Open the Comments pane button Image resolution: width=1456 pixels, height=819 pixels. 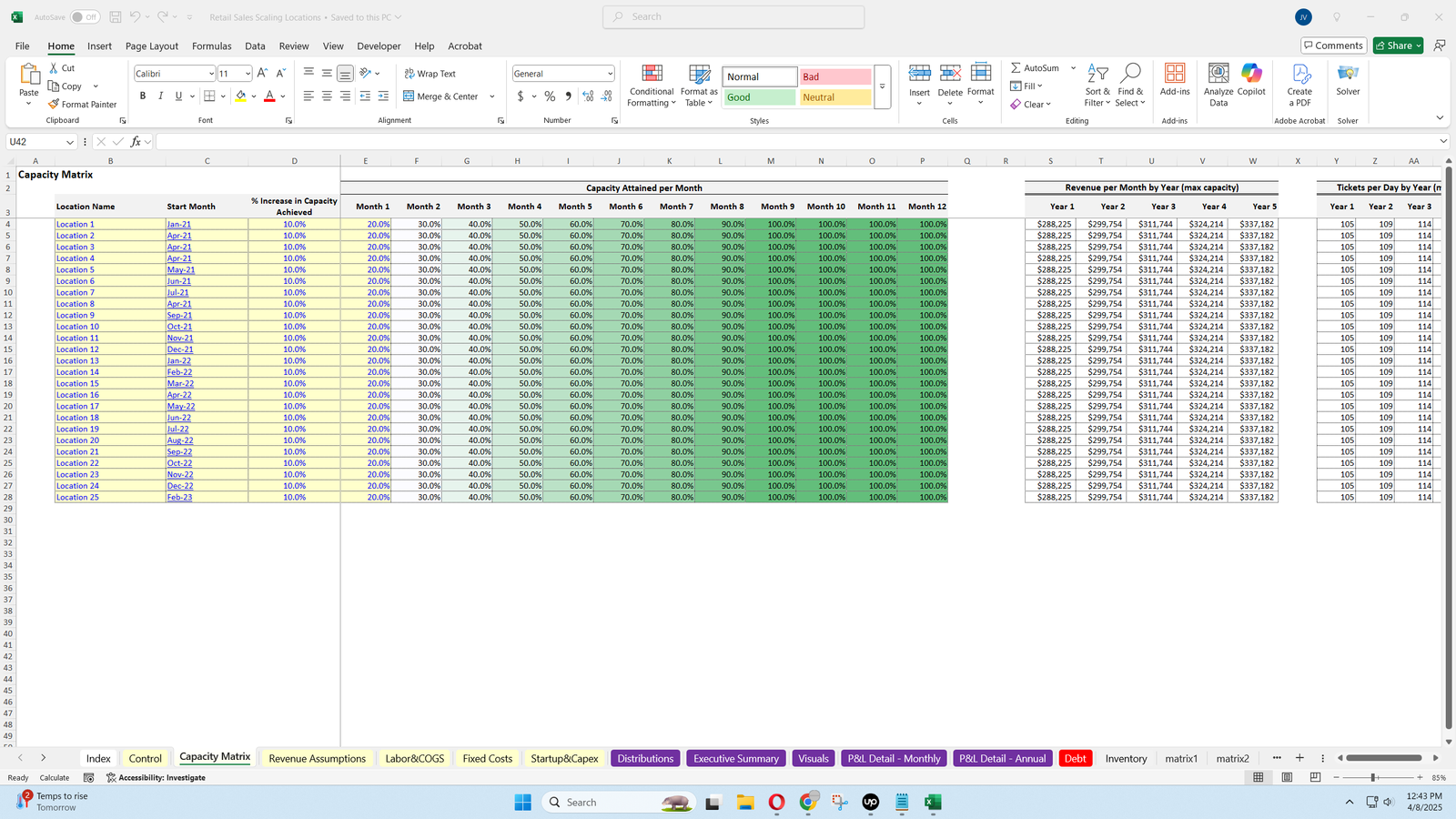tap(1332, 45)
